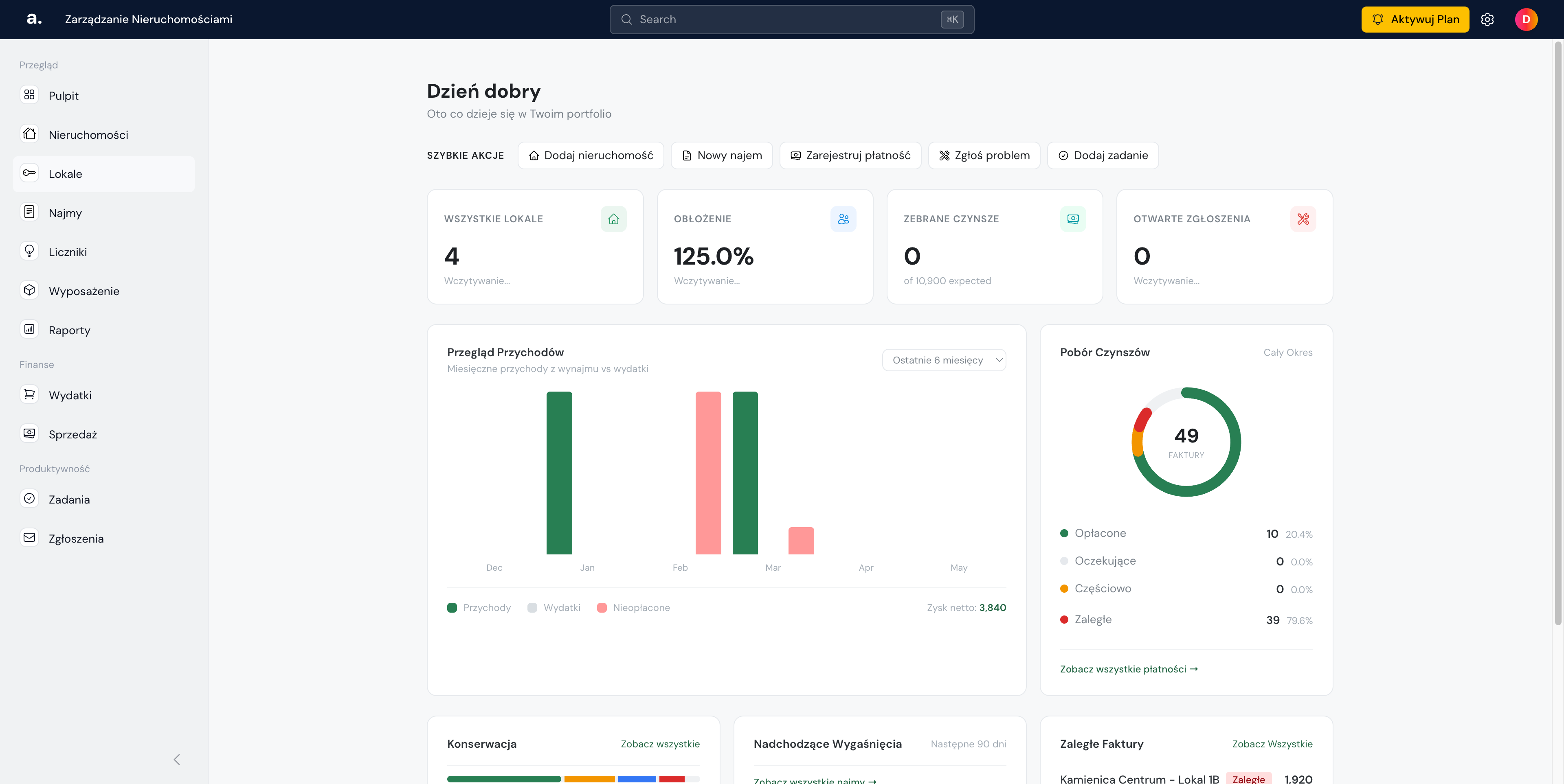Open the Wydatki cart icon
The height and width of the screenshot is (784, 1564).
[29, 394]
